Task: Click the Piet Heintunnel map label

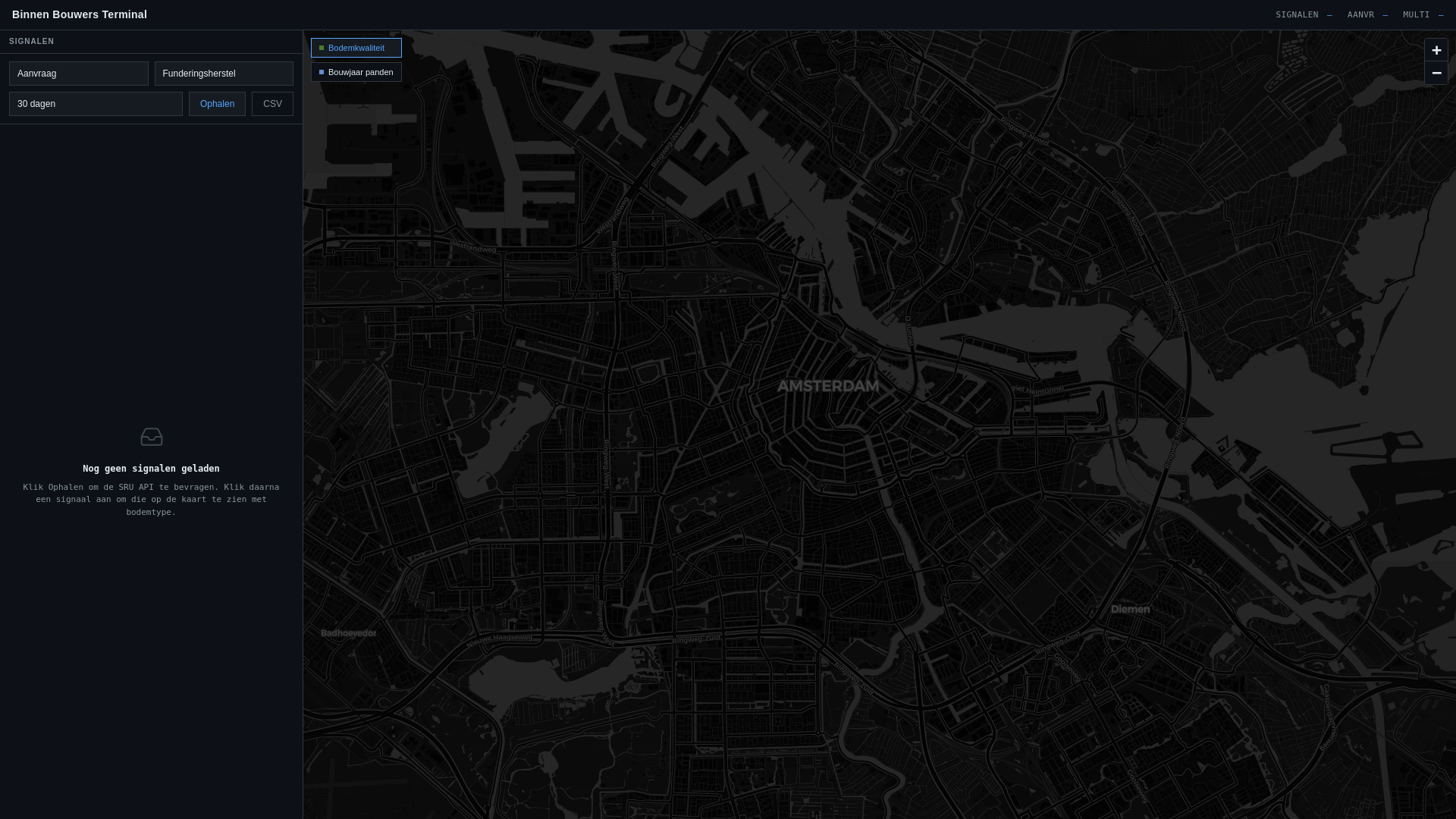Action: (1037, 390)
